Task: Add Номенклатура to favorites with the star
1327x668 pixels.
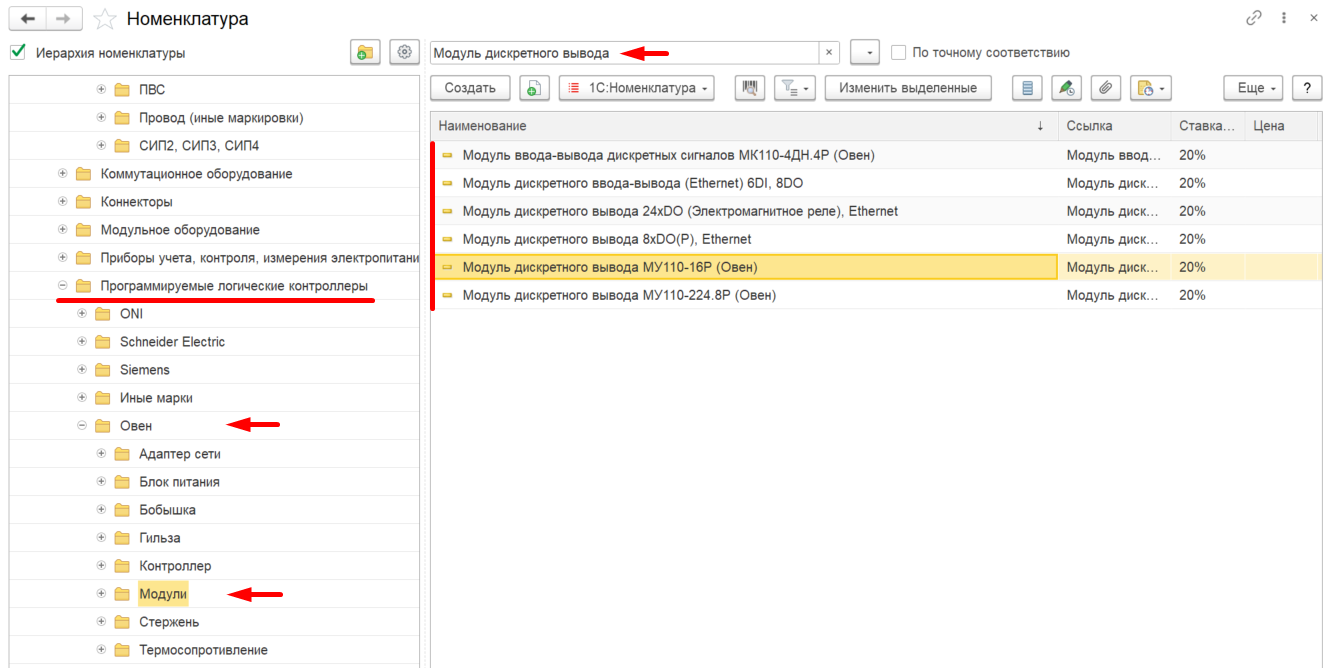Action: (105, 18)
